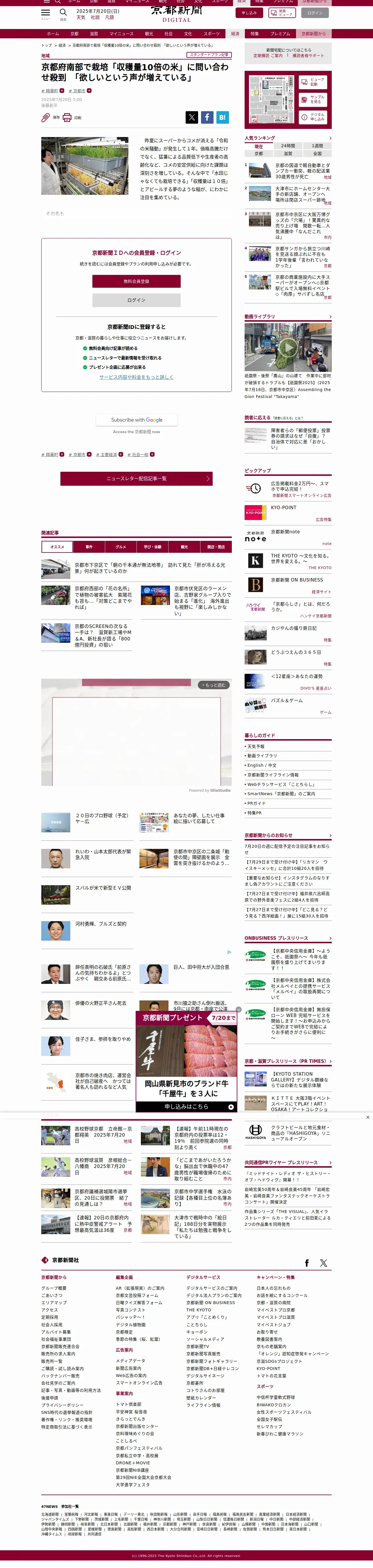Open the HASHIGOYA logo ad
The width and height of the screenshot is (373, 1568).
pyautogui.click(x=255, y=1133)
